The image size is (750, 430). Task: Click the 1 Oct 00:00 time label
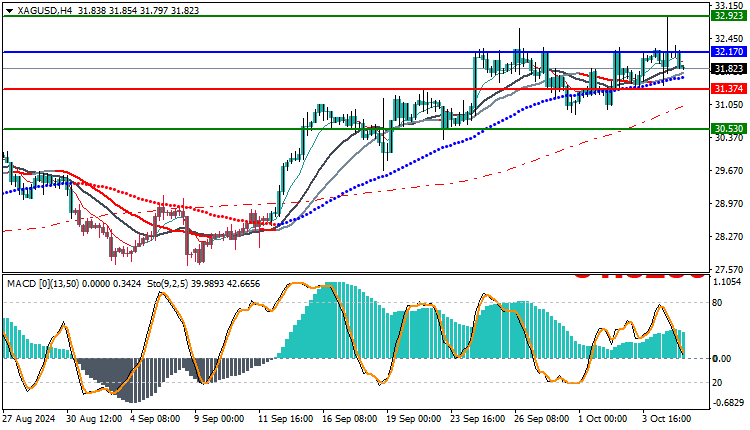coord(602,419)
